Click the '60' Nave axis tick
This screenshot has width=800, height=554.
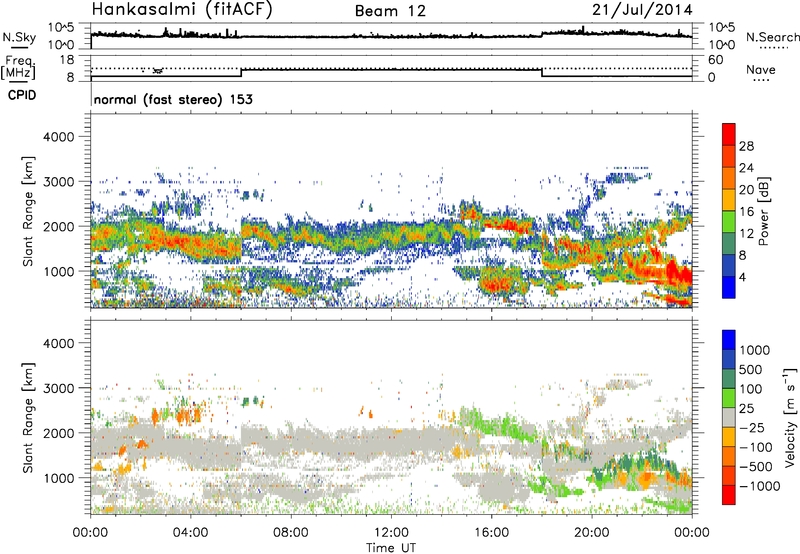pyautogui.click(x=715, y=60)
